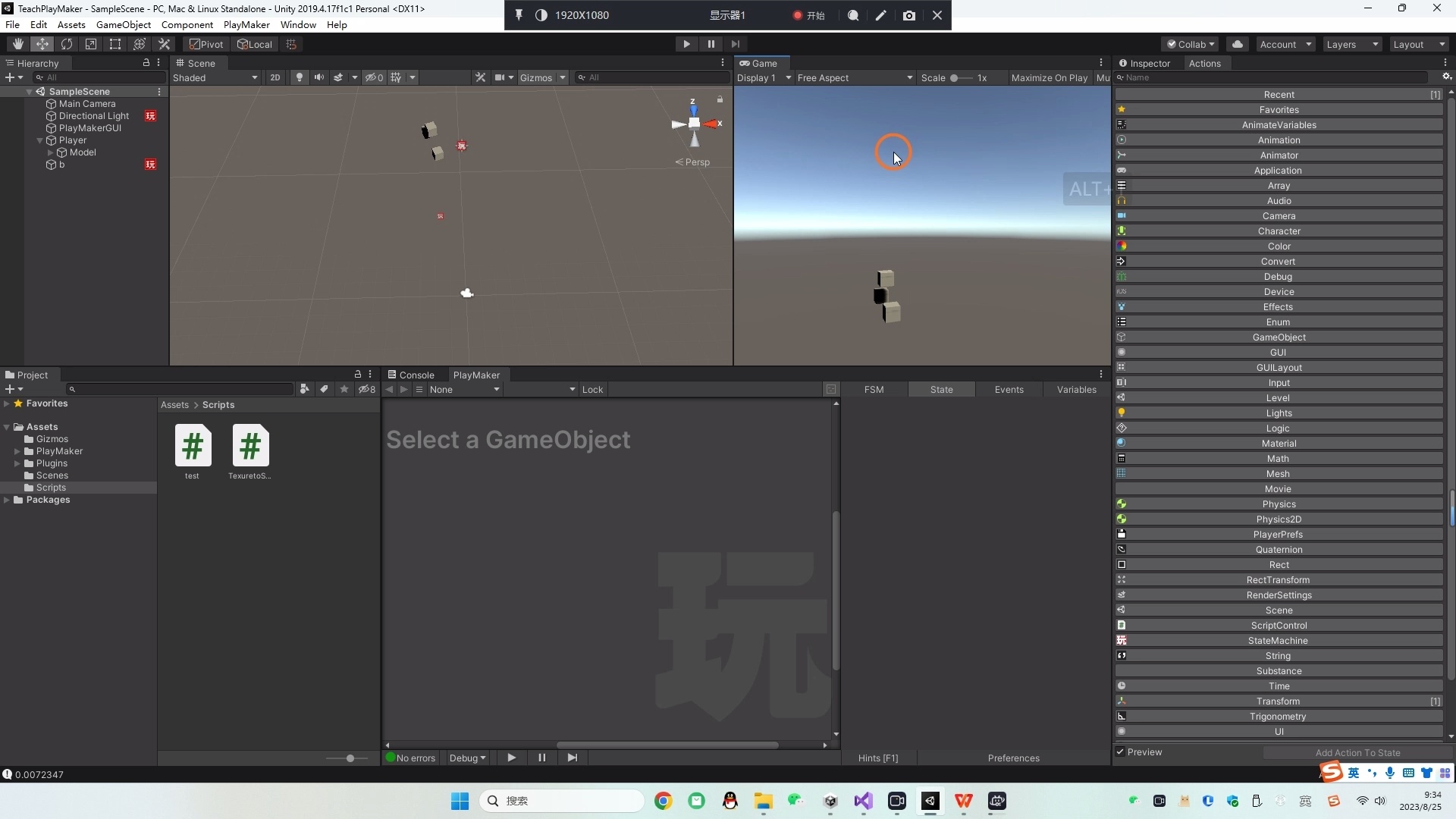Screen dimensions: 1456x819
Task: Toggle scene lighting bulb icon
Action: [300, 77]
